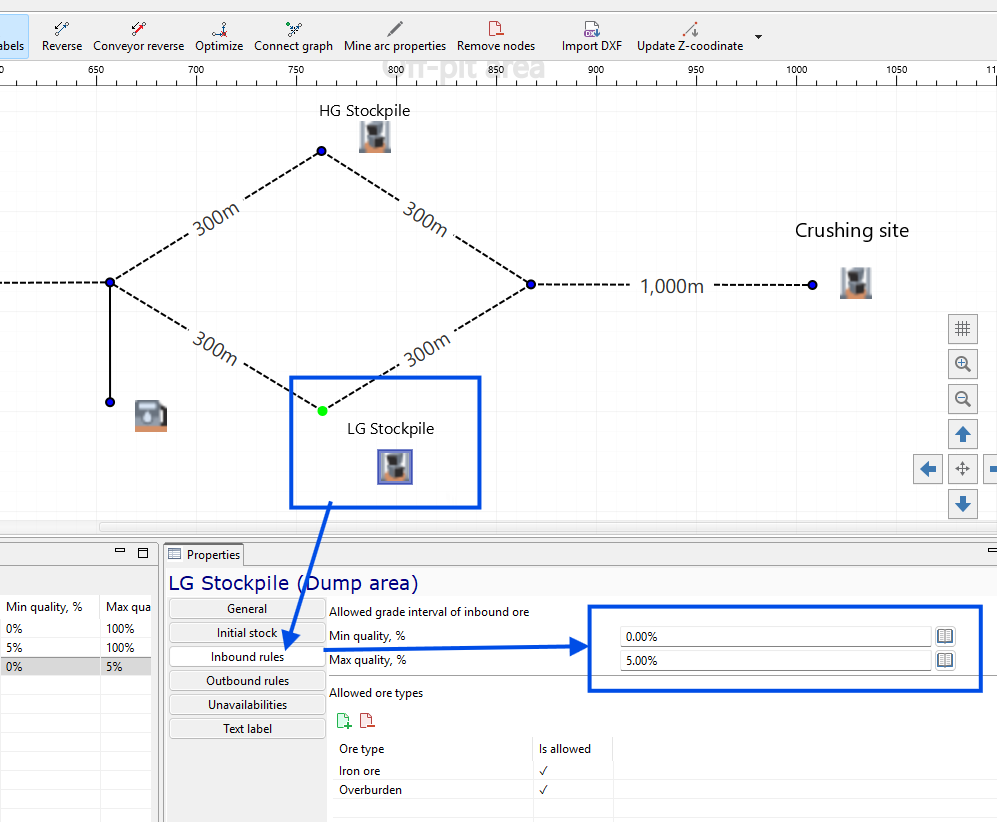This screenshot has width=997, height=822.
Task: Open the book icon beside Max quality
Action: tap(945, 660)
